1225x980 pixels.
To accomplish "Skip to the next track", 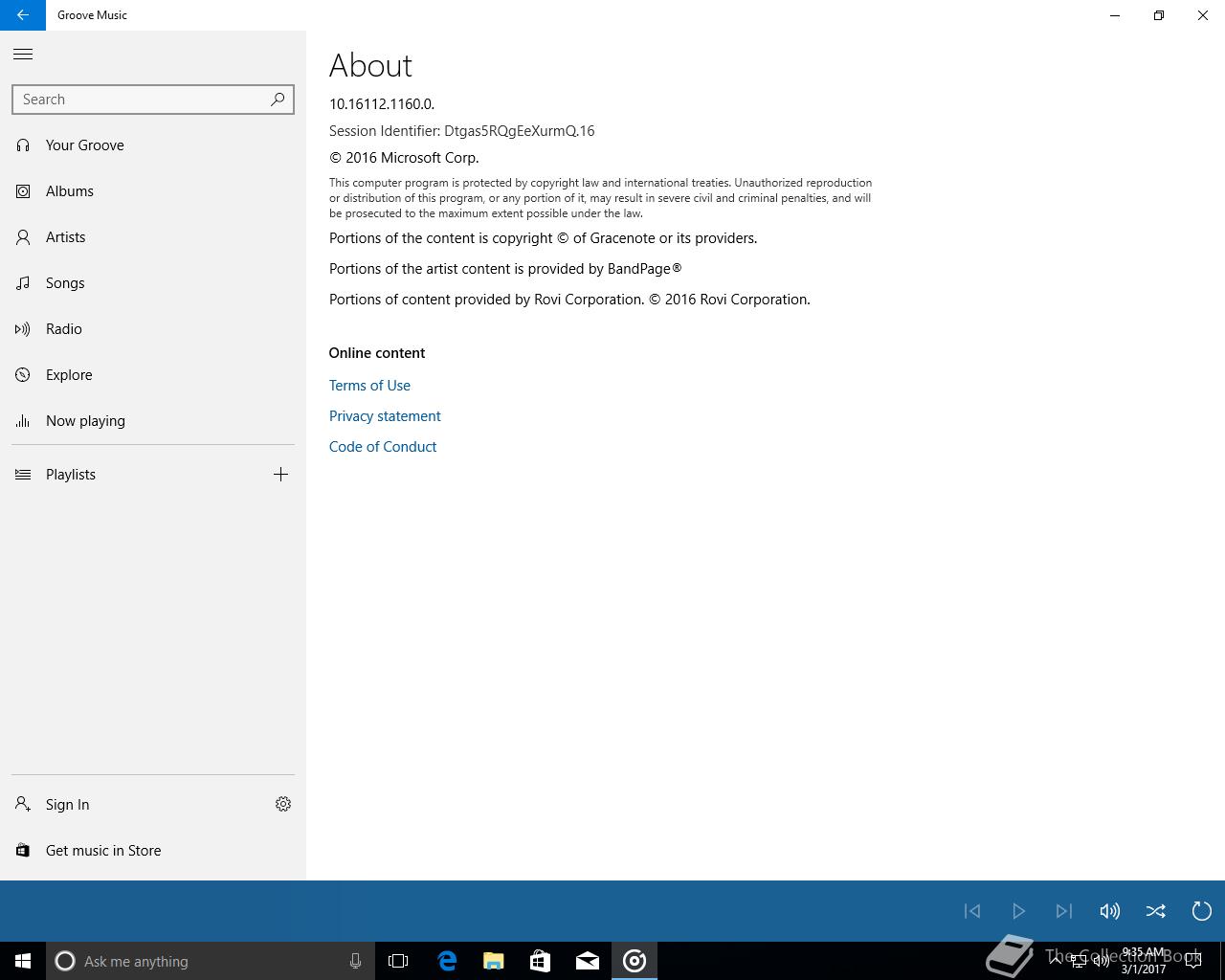I will pos(1064,911).
